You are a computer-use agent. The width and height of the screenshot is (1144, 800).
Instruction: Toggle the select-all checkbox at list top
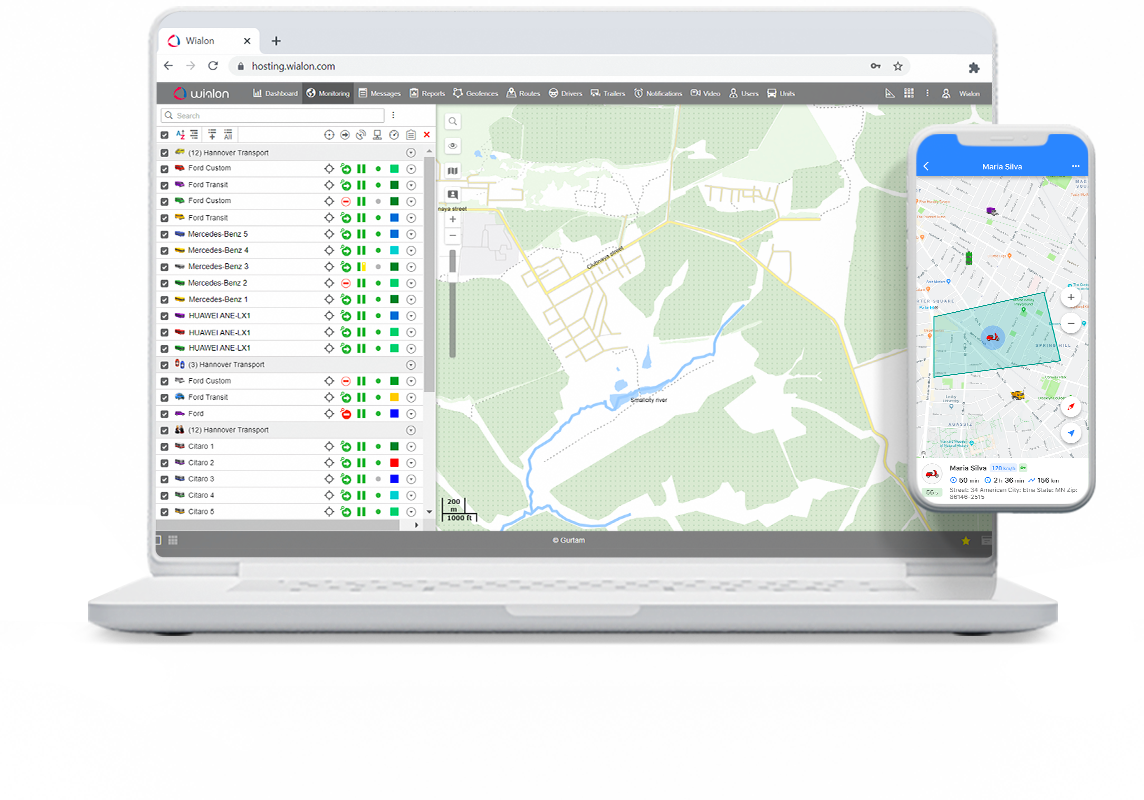[165, 134]
